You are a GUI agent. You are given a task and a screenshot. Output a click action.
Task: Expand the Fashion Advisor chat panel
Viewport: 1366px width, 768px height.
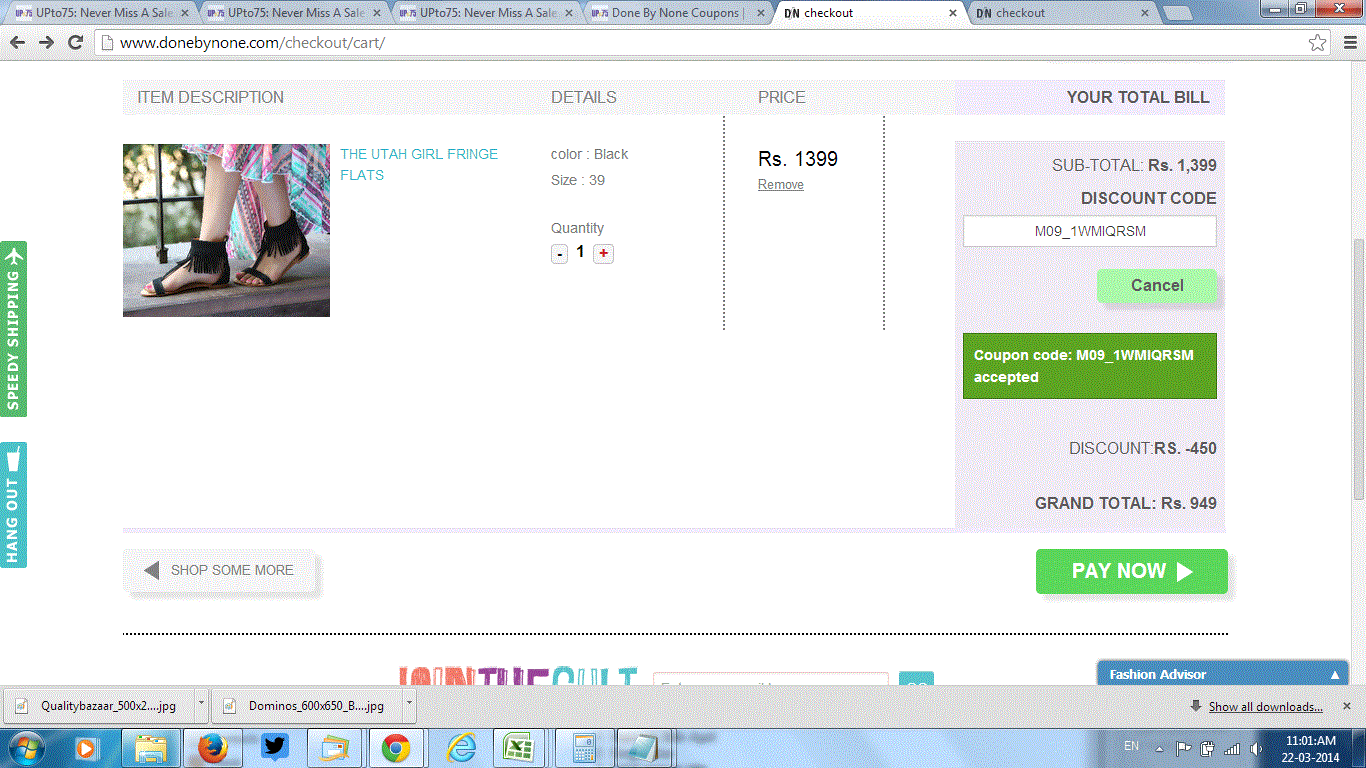(1334, 675)
